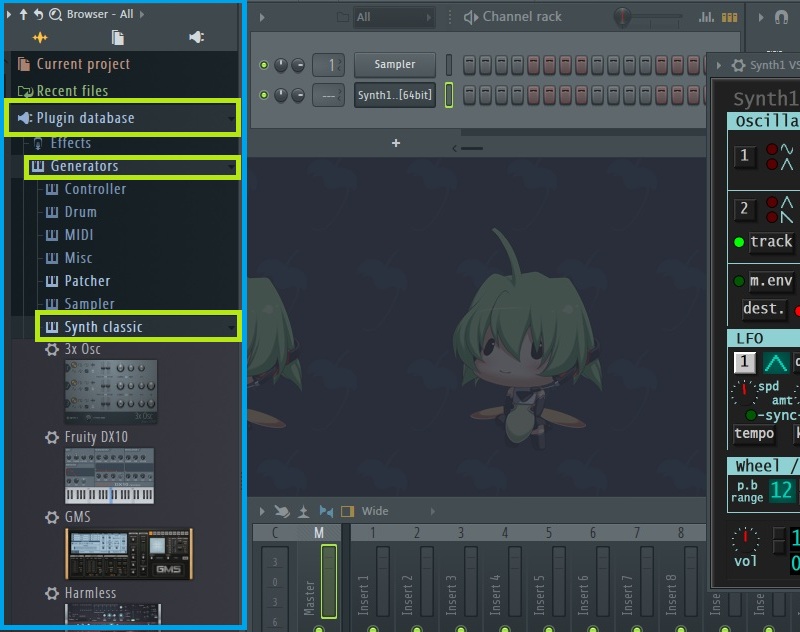800x632 pixels.
Task: Open the Browser - All snapshot arrow
Action: pos(142,14)
